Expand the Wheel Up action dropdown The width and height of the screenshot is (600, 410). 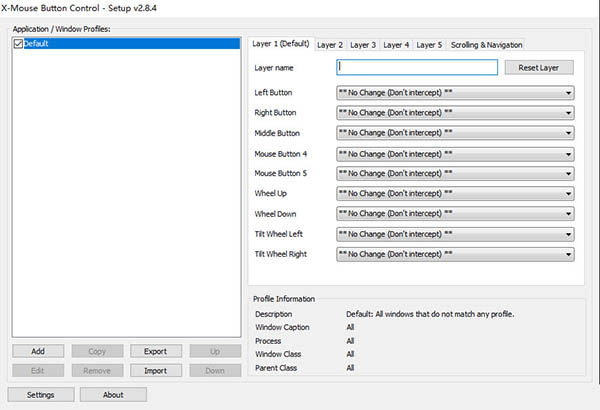coord(455,194)
